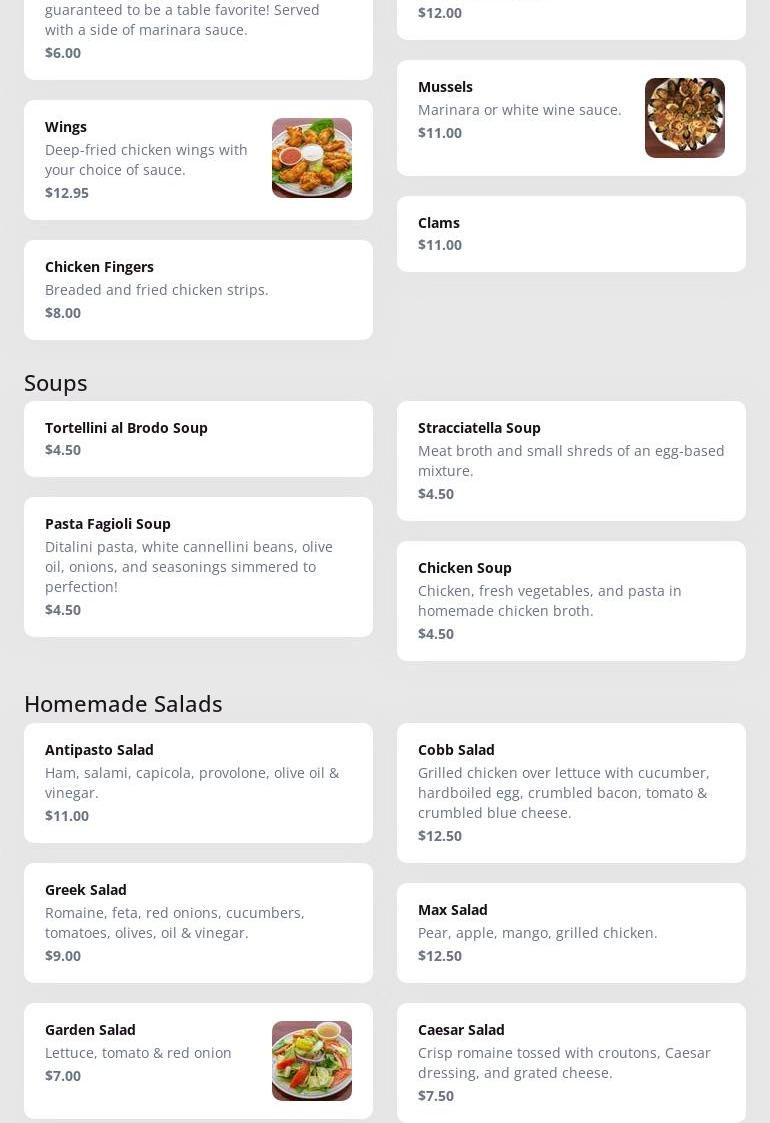Click the Wings item title
770x1123 pixels.
coord(66,127)
